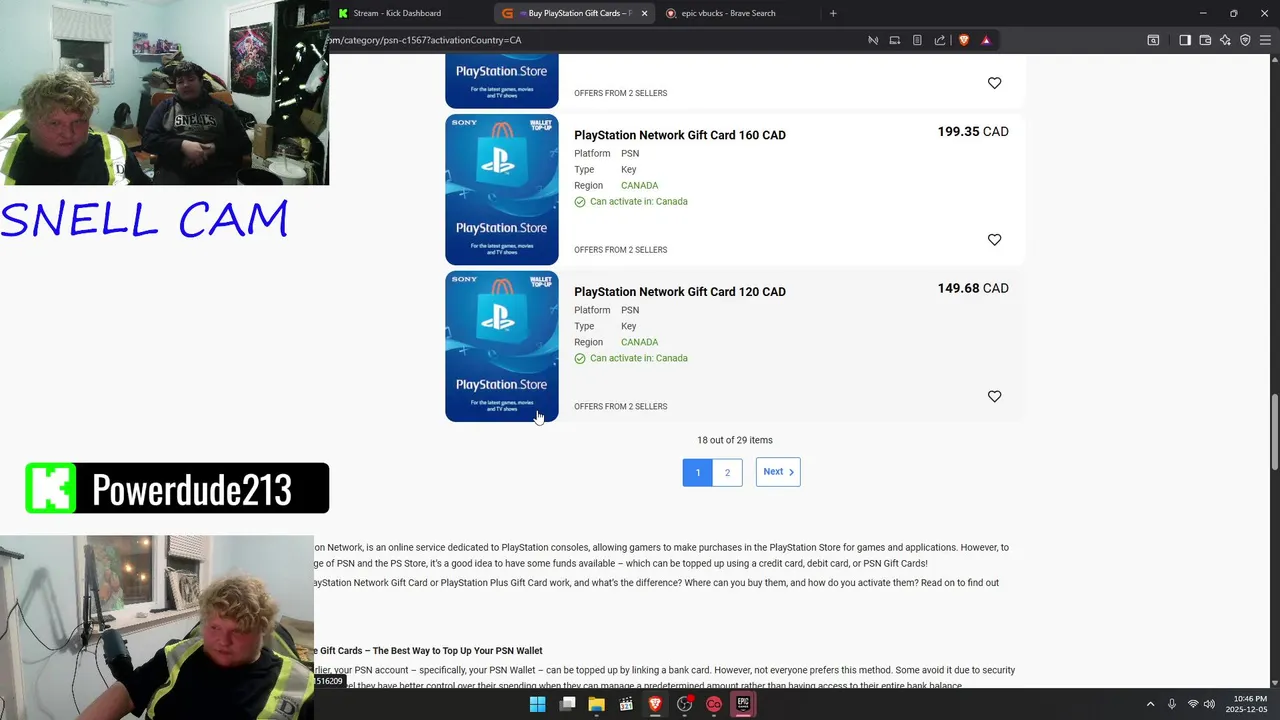The width and height of the screenshot is (1280, 720).
Task: Open the volume speaker tray icon
Action: pos(1210,704)
